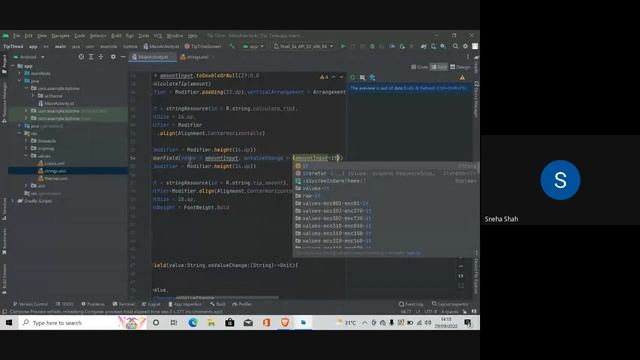Screen dimensions: 640x360
Task: Open the Logcat tool window
Action: click(x=151, y=304)
